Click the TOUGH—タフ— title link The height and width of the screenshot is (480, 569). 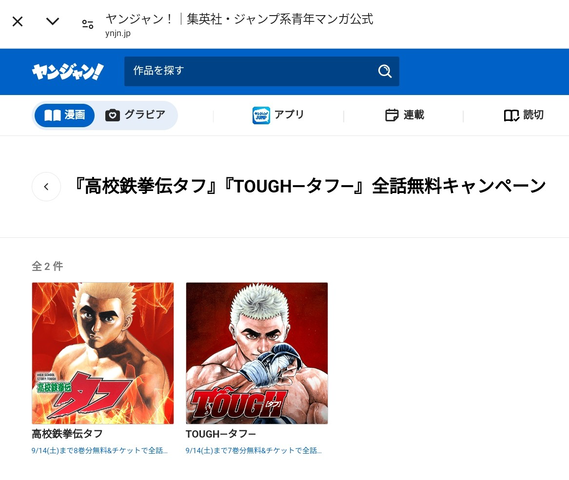(221, 434)
